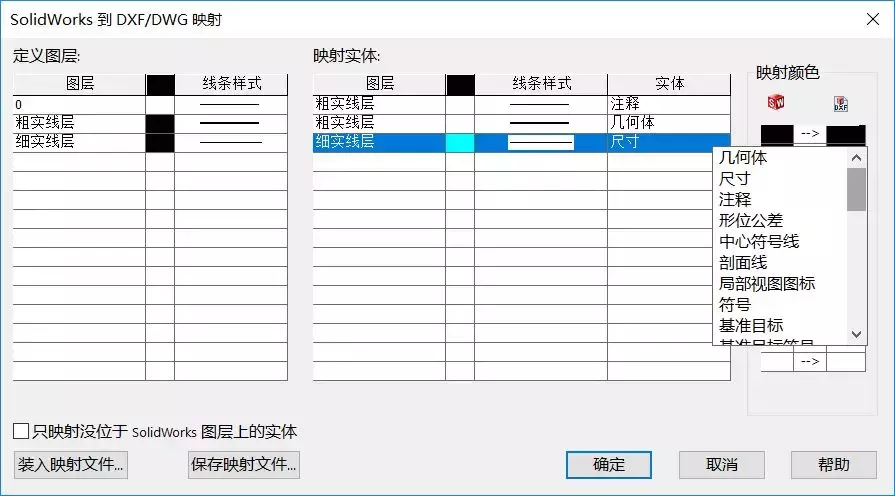
Task: Open the 尺寸 entity cell in selected row
Action: [669, 142]
